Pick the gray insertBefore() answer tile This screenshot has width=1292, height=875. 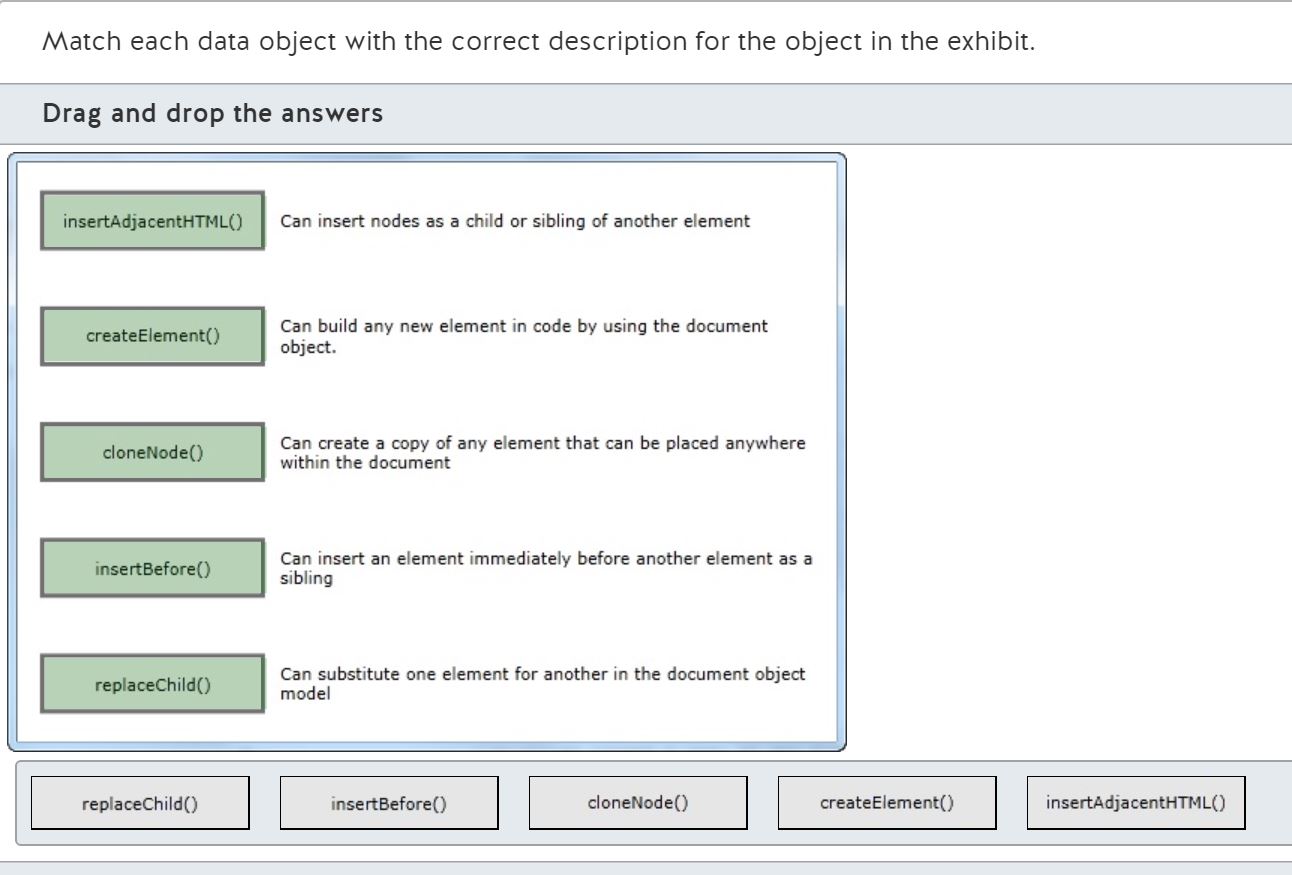point(388,803)
